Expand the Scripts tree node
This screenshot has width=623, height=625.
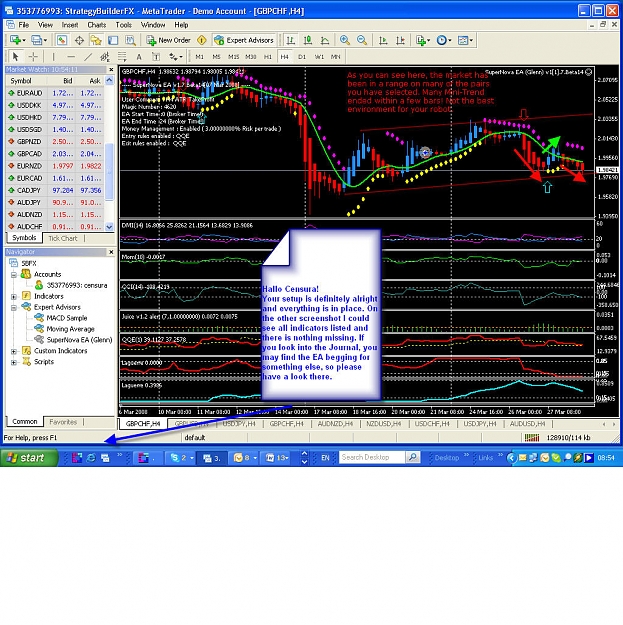click(14, 362)
